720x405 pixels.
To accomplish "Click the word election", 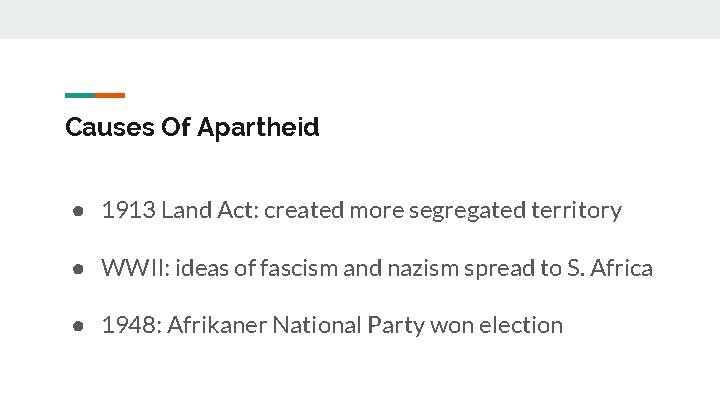I will [x=521, y=325].
